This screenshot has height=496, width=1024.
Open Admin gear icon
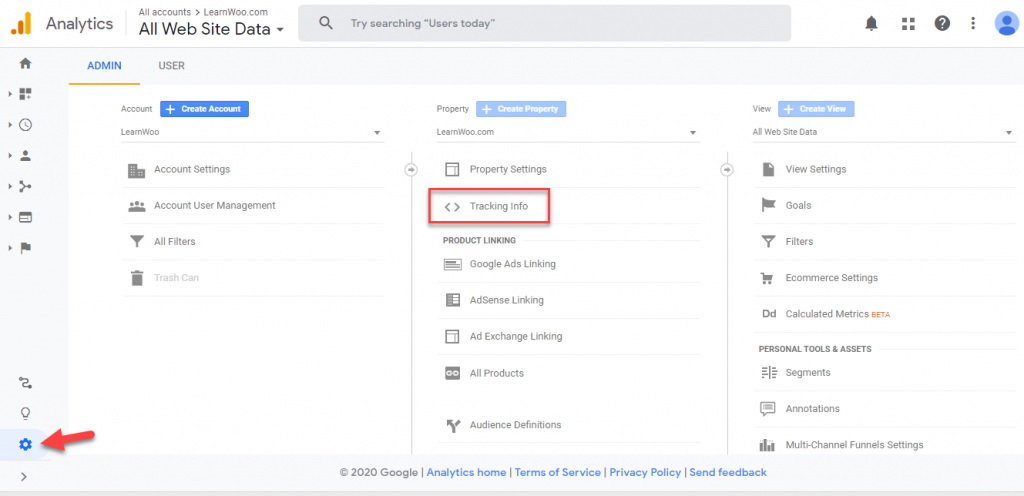click(x=25, y=444)
